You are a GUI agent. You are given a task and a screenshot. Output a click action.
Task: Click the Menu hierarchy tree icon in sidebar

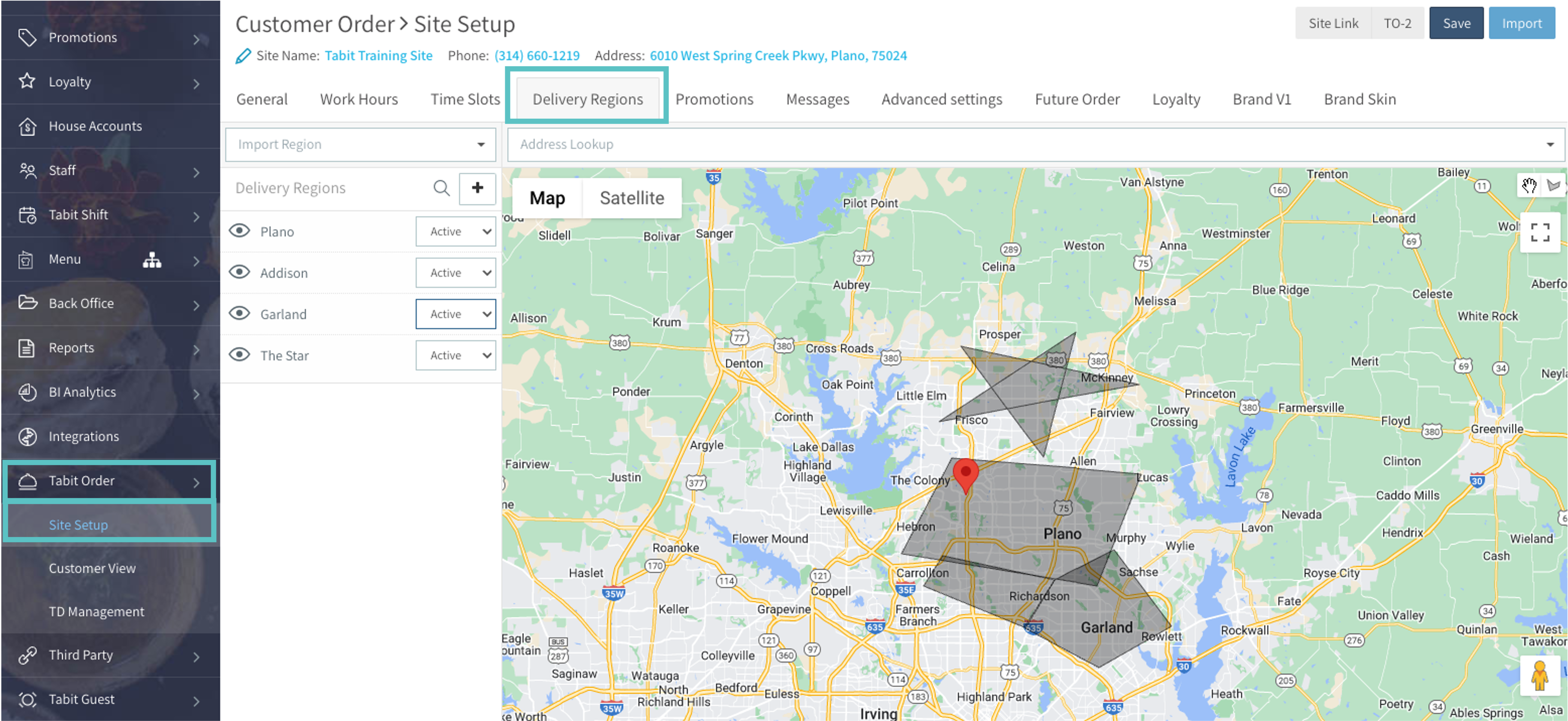[151, 260]
